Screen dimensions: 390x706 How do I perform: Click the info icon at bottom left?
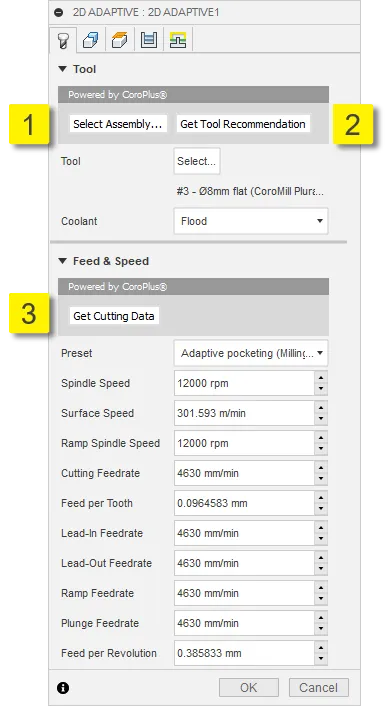63,688
